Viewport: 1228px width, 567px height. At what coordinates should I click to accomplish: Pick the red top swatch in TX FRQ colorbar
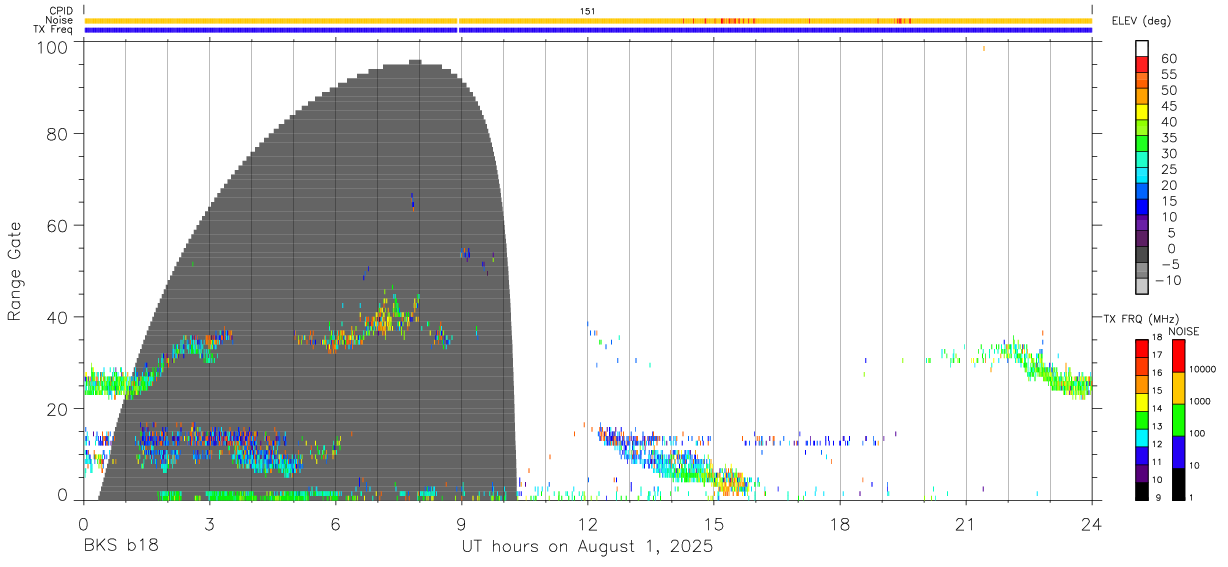[x=1143, y=348]
